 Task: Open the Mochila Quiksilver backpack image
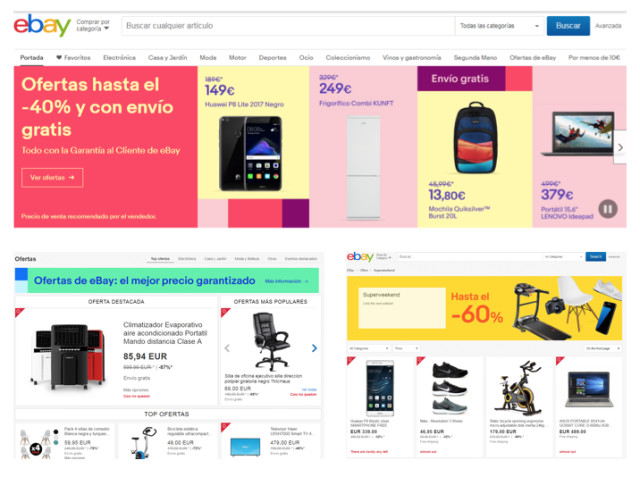point(475,137)
